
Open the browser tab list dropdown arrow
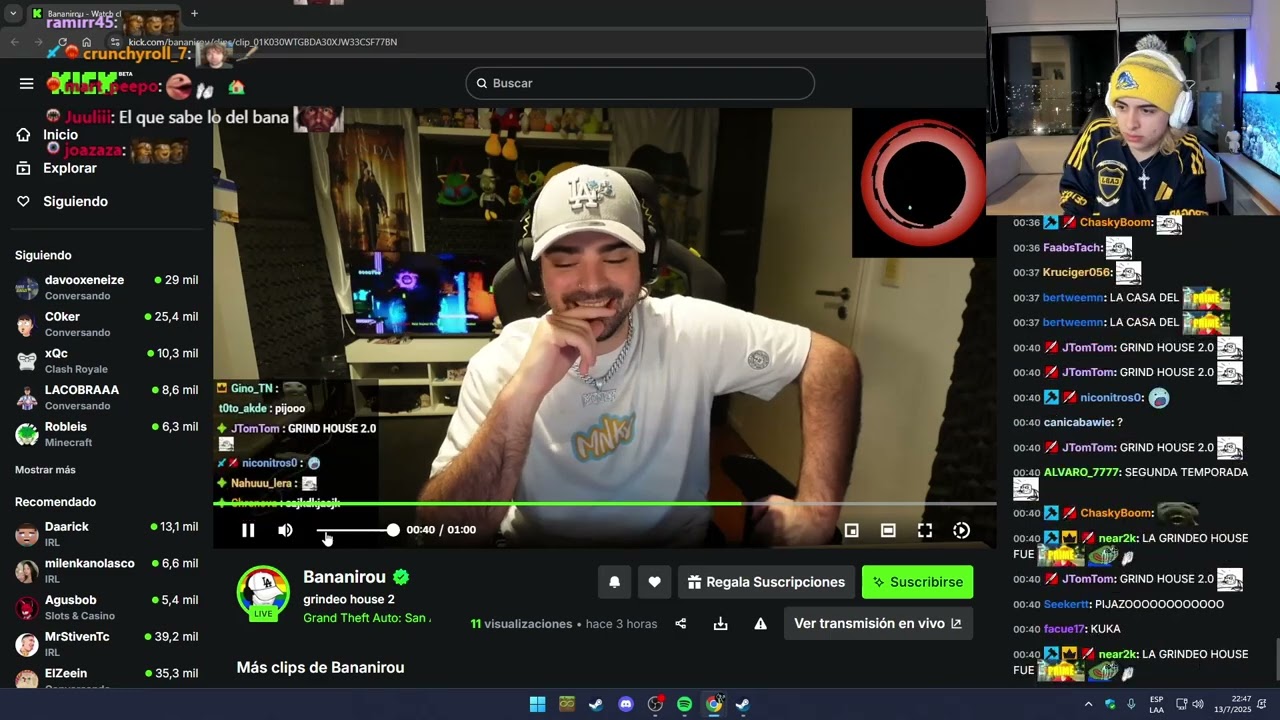coord(13,14)
